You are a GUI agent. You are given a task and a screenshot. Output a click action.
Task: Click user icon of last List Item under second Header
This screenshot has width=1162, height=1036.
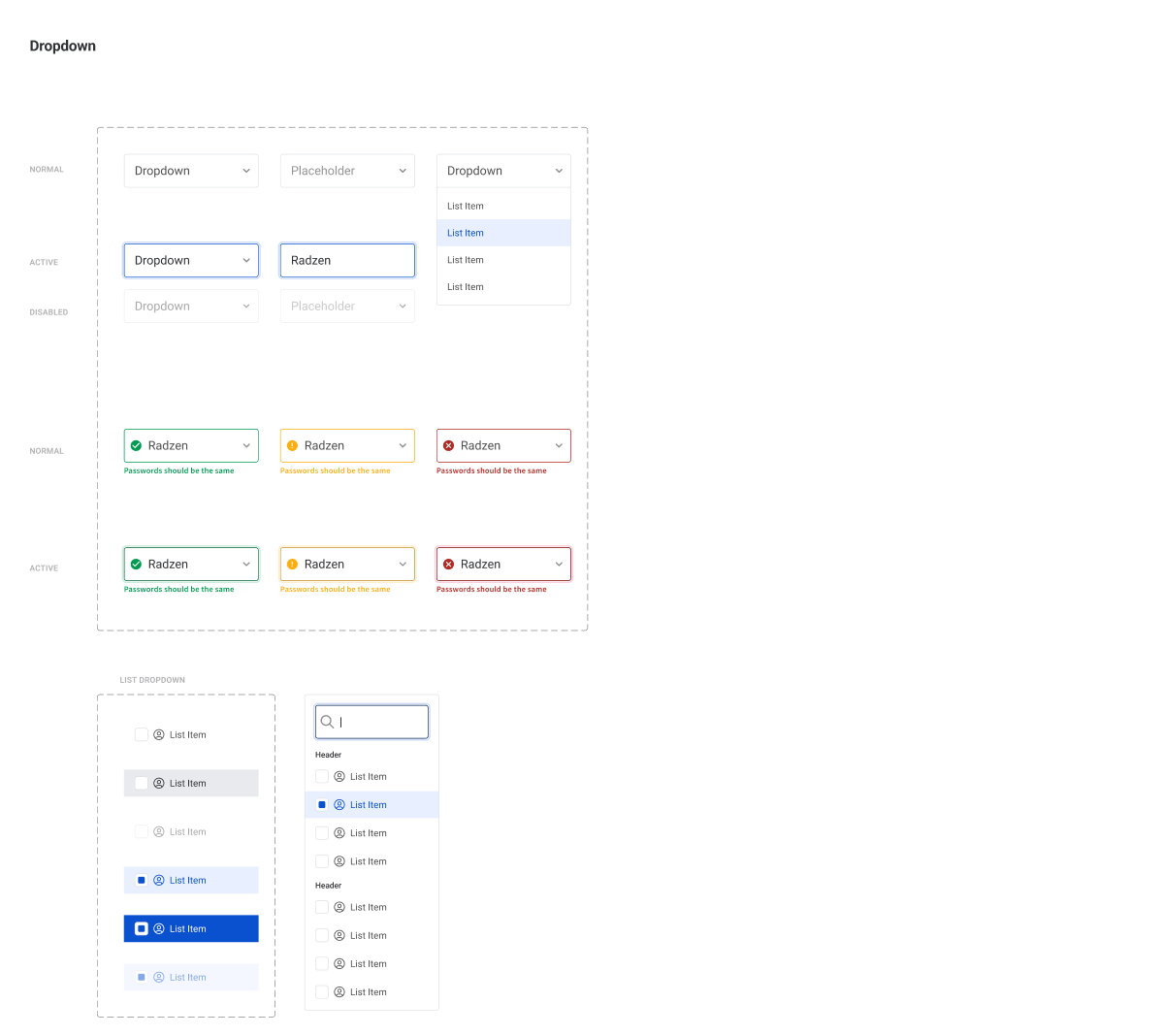pos(339,991)
